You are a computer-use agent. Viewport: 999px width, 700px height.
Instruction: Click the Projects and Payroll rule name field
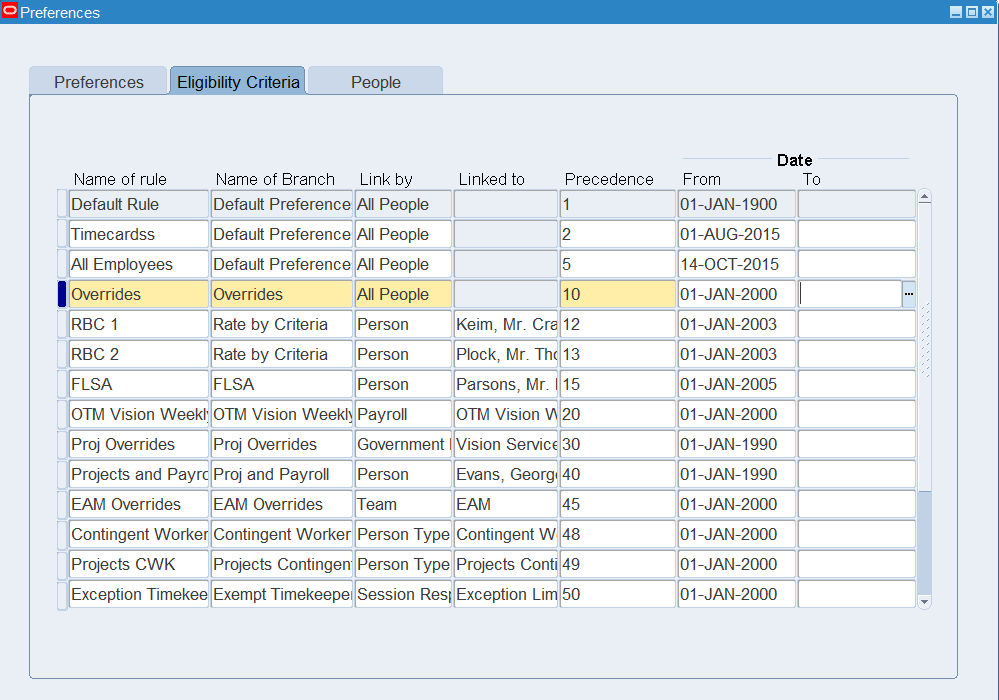tap(139, 474)
